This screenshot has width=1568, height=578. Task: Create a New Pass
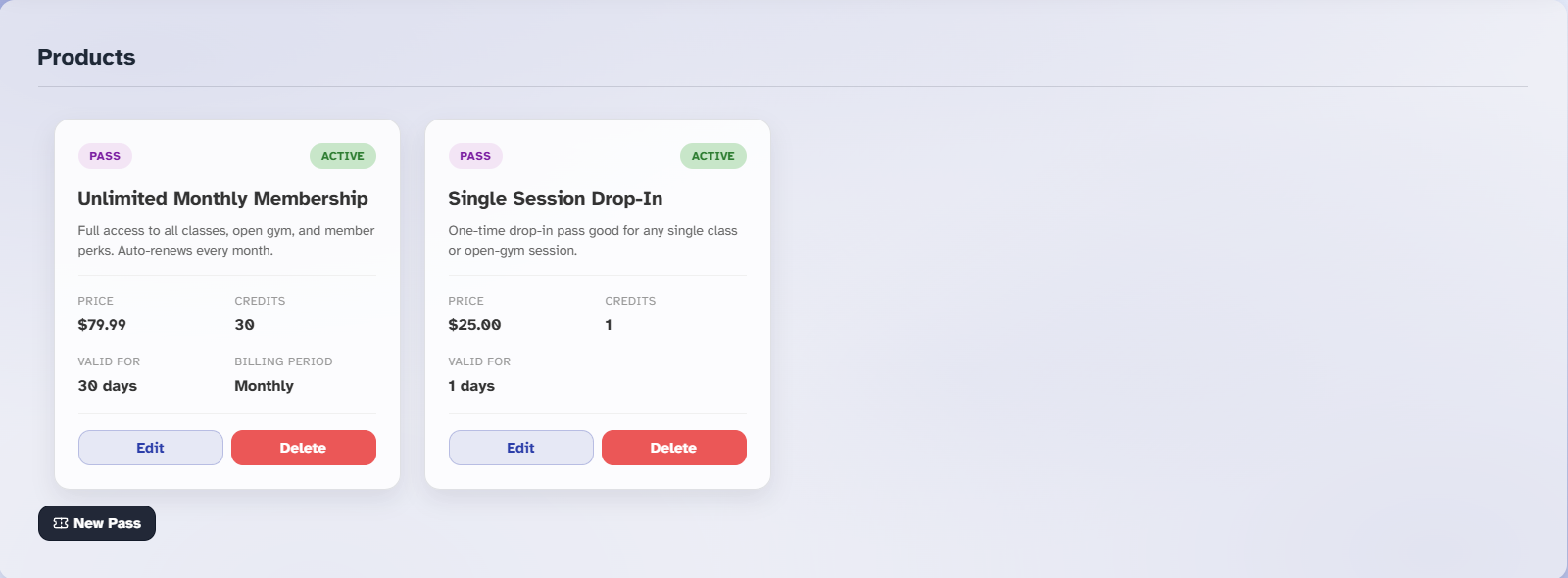tap(96, 522)
